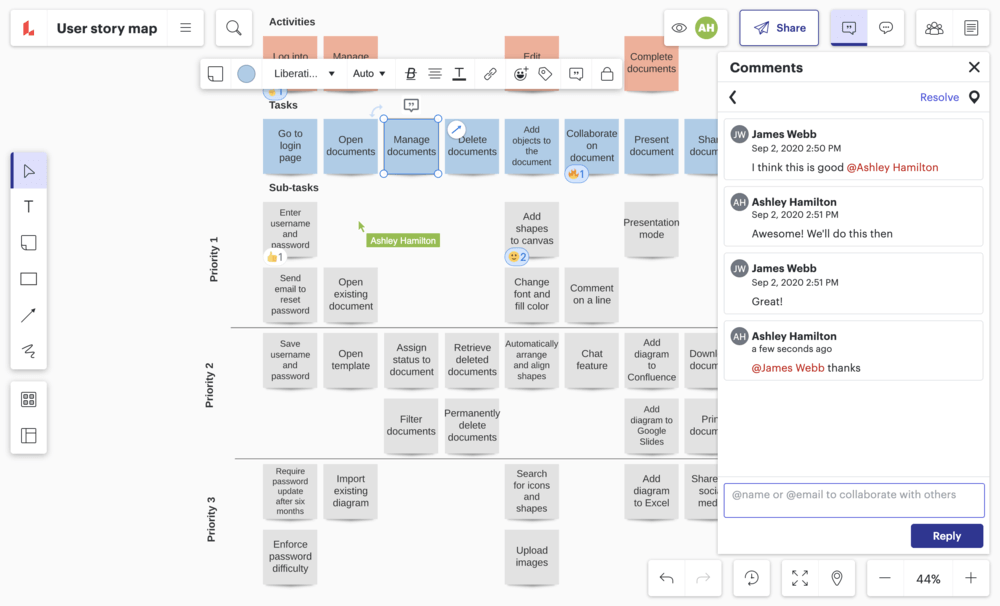Click Resolve link in comments panel
The height and width of the screenshot is (606, 1000).
939,97
